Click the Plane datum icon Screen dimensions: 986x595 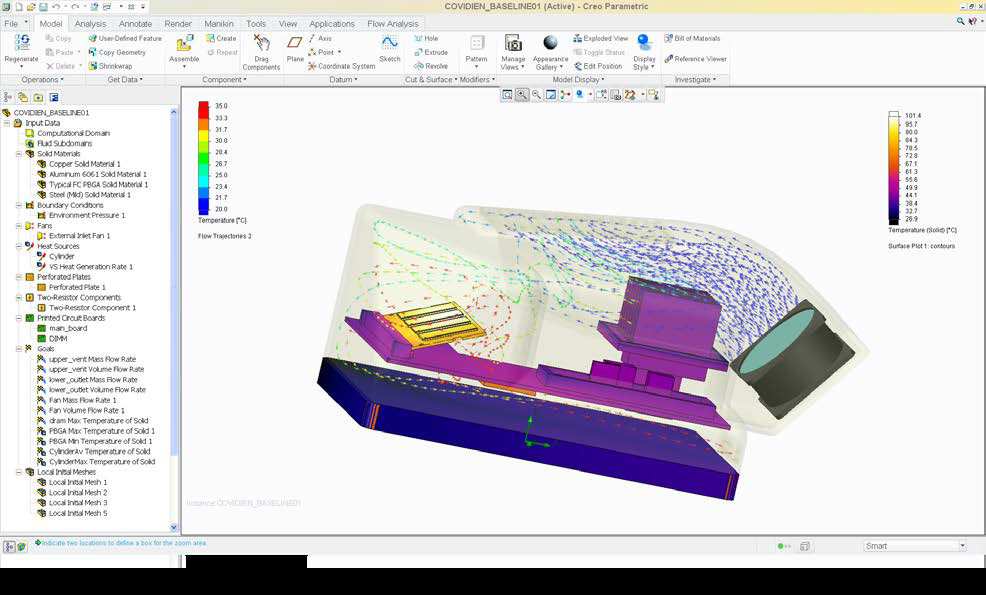295,45
